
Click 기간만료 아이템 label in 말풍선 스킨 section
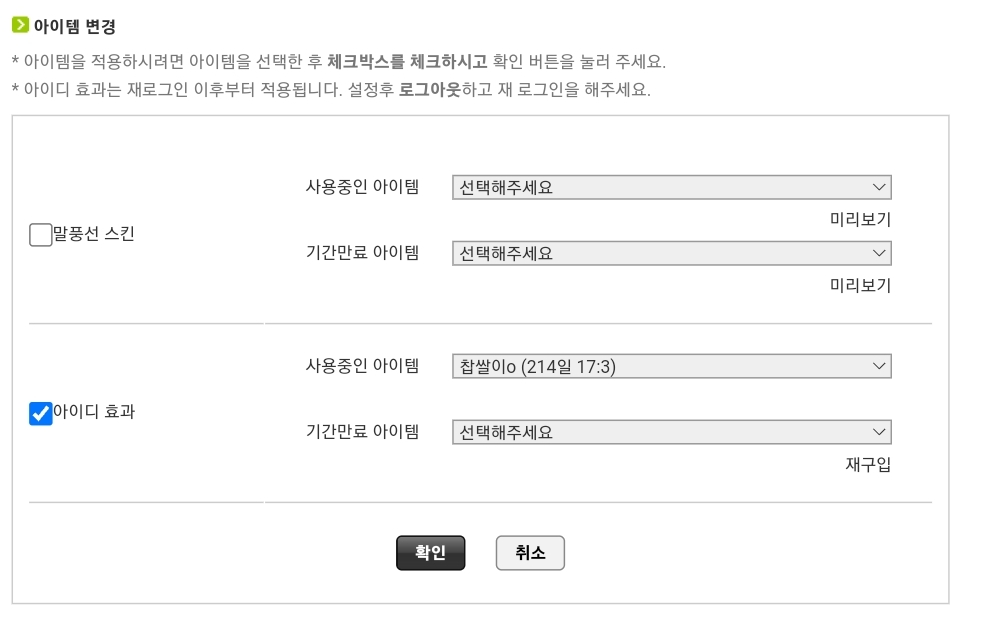pos(362,253)
